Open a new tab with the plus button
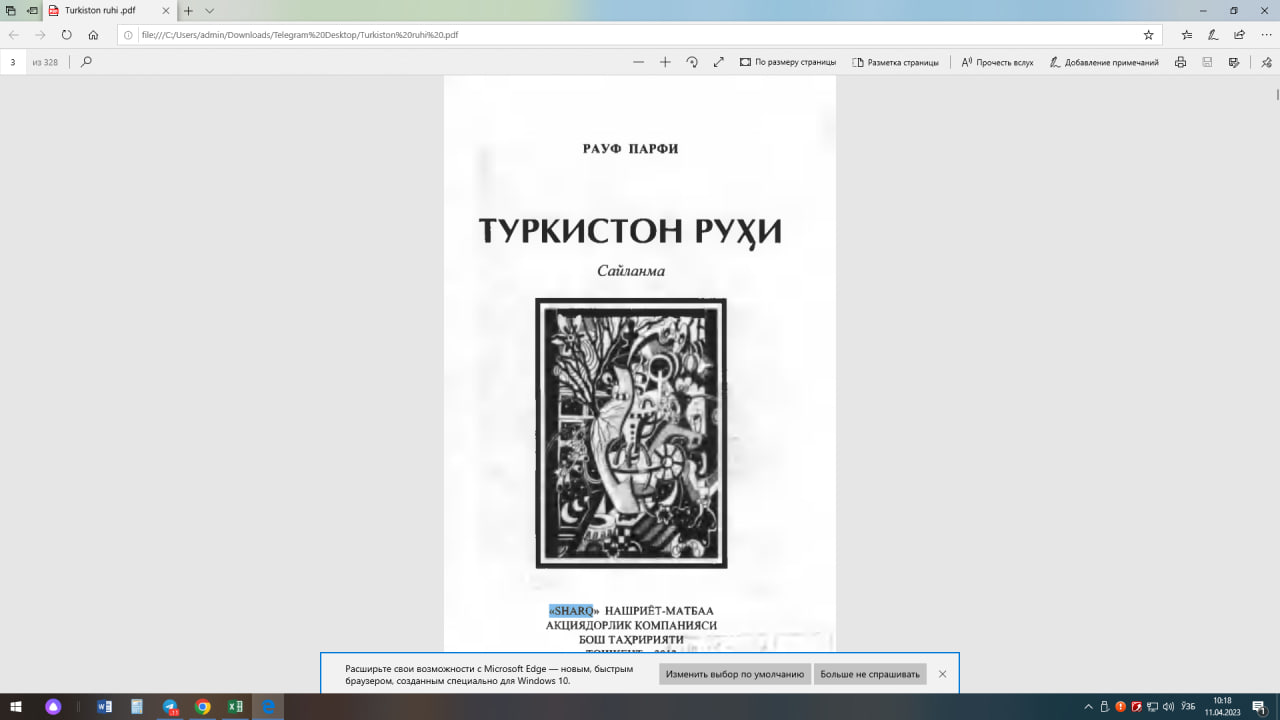This screenshot has height=720, width=1280. tap(188, 10)
